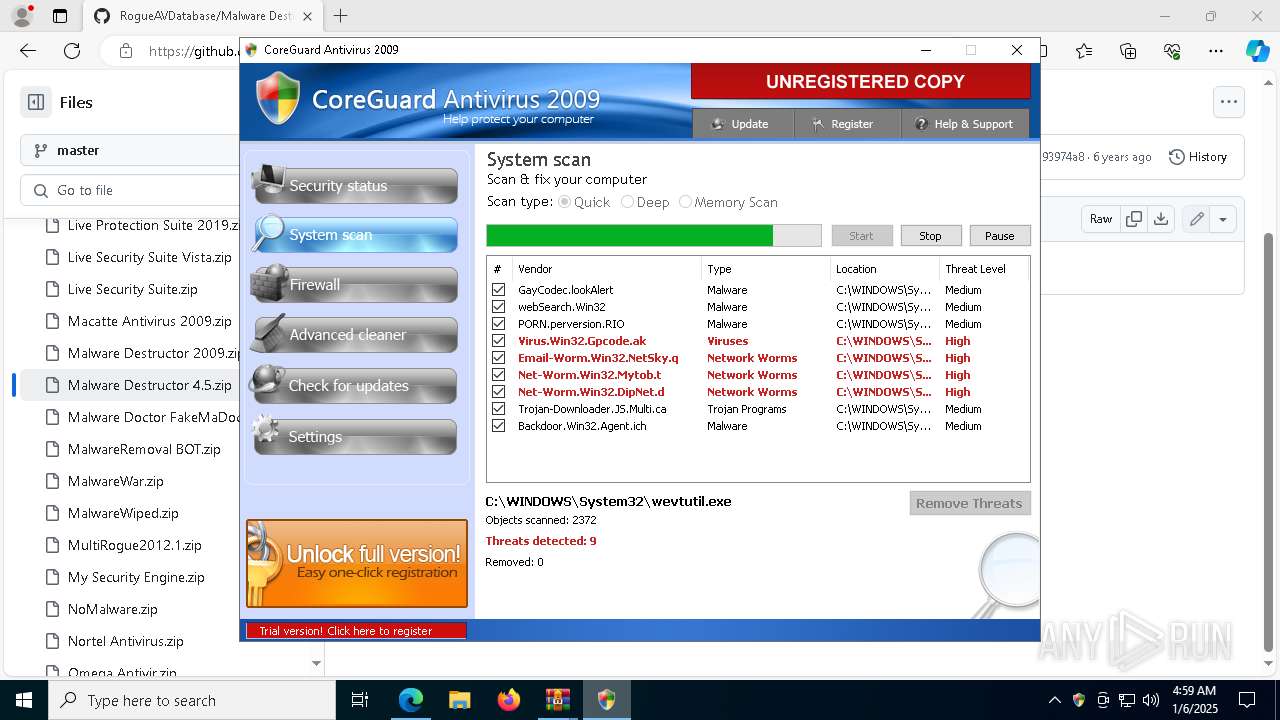This screenshot has width=1280, height=720.
Task: Open the Firewall section
Action: (x=355, y=284)
